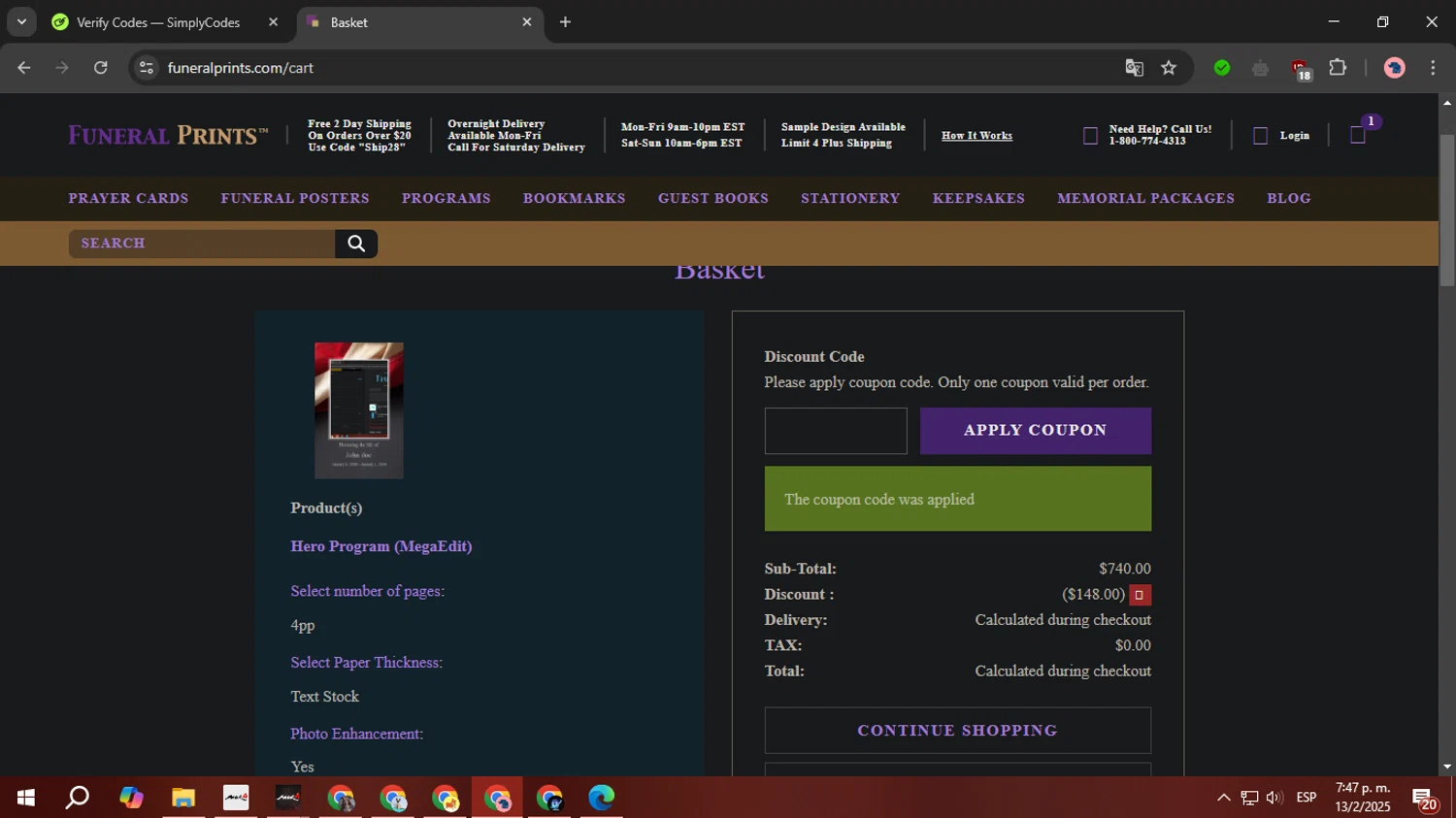Click the Hero Program product thumbnail
Screen dimensions: 1456x818
click(x=359, y=410)
